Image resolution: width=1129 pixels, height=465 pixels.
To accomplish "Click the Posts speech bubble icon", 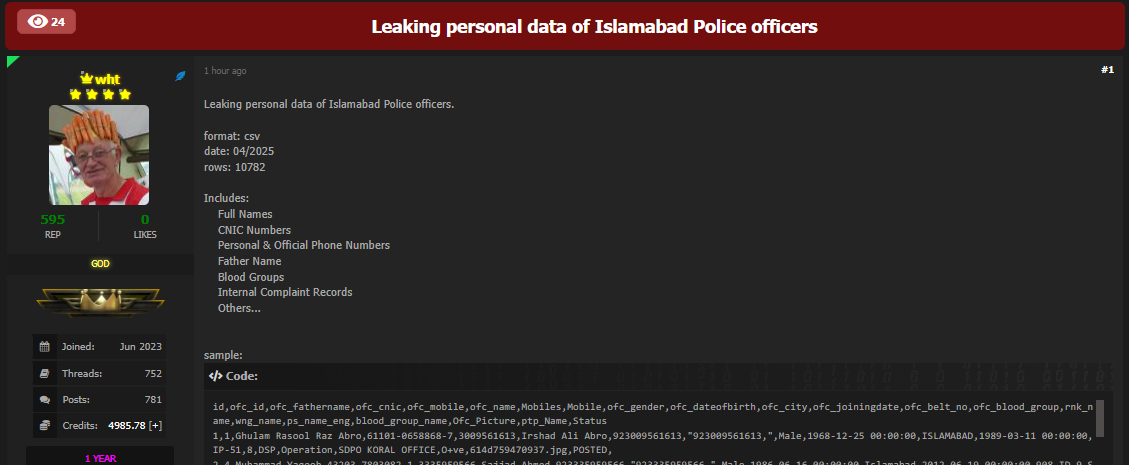I will pyautogui.click(x=44, y=400).
